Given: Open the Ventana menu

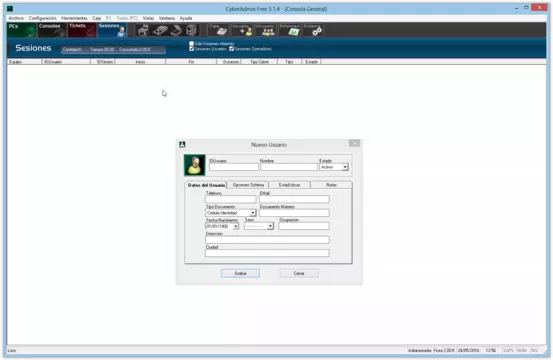Looking at the screenshot, I should pyautogui.click(x=166, y=18).
